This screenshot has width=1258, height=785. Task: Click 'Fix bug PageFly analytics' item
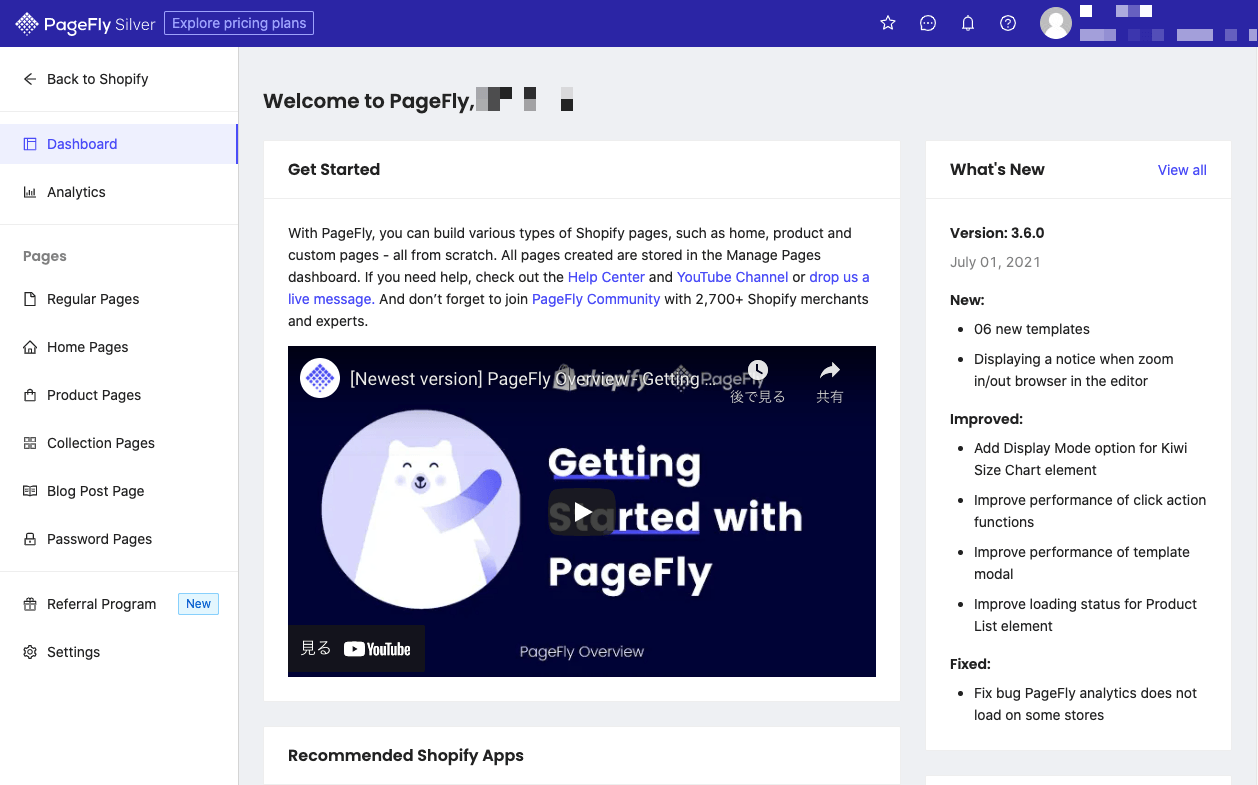[x=1085, y=704]
